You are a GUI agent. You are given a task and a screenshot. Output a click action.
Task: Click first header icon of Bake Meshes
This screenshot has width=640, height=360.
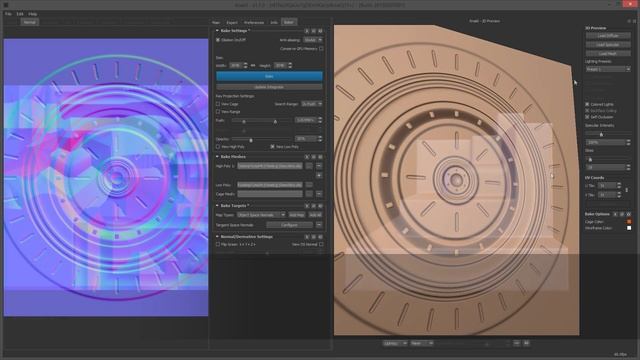coord(307,157)
